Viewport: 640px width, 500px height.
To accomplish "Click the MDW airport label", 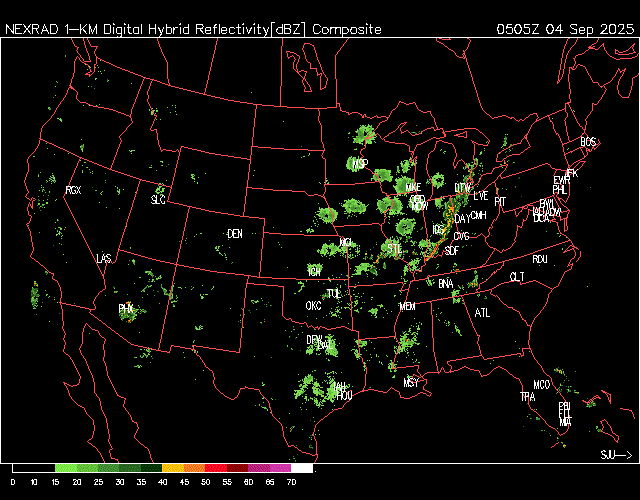I will (x=420, y=206).
